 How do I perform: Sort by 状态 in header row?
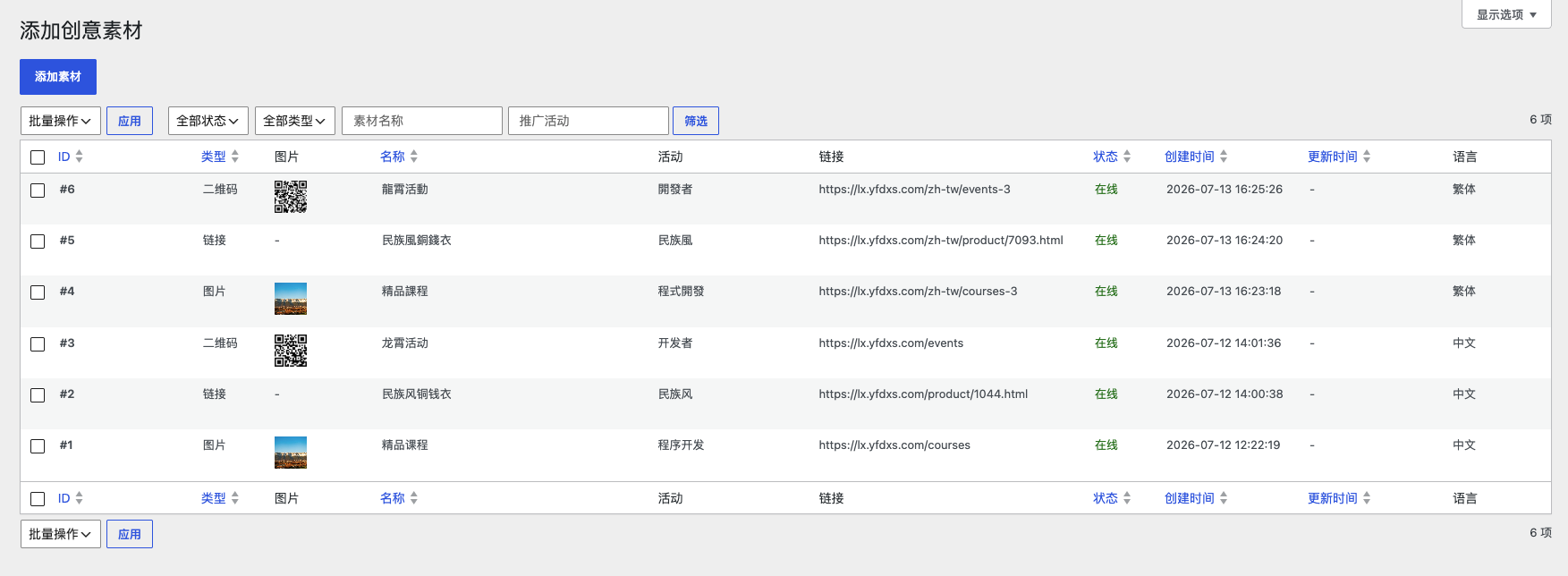(x=1106, y=157)
